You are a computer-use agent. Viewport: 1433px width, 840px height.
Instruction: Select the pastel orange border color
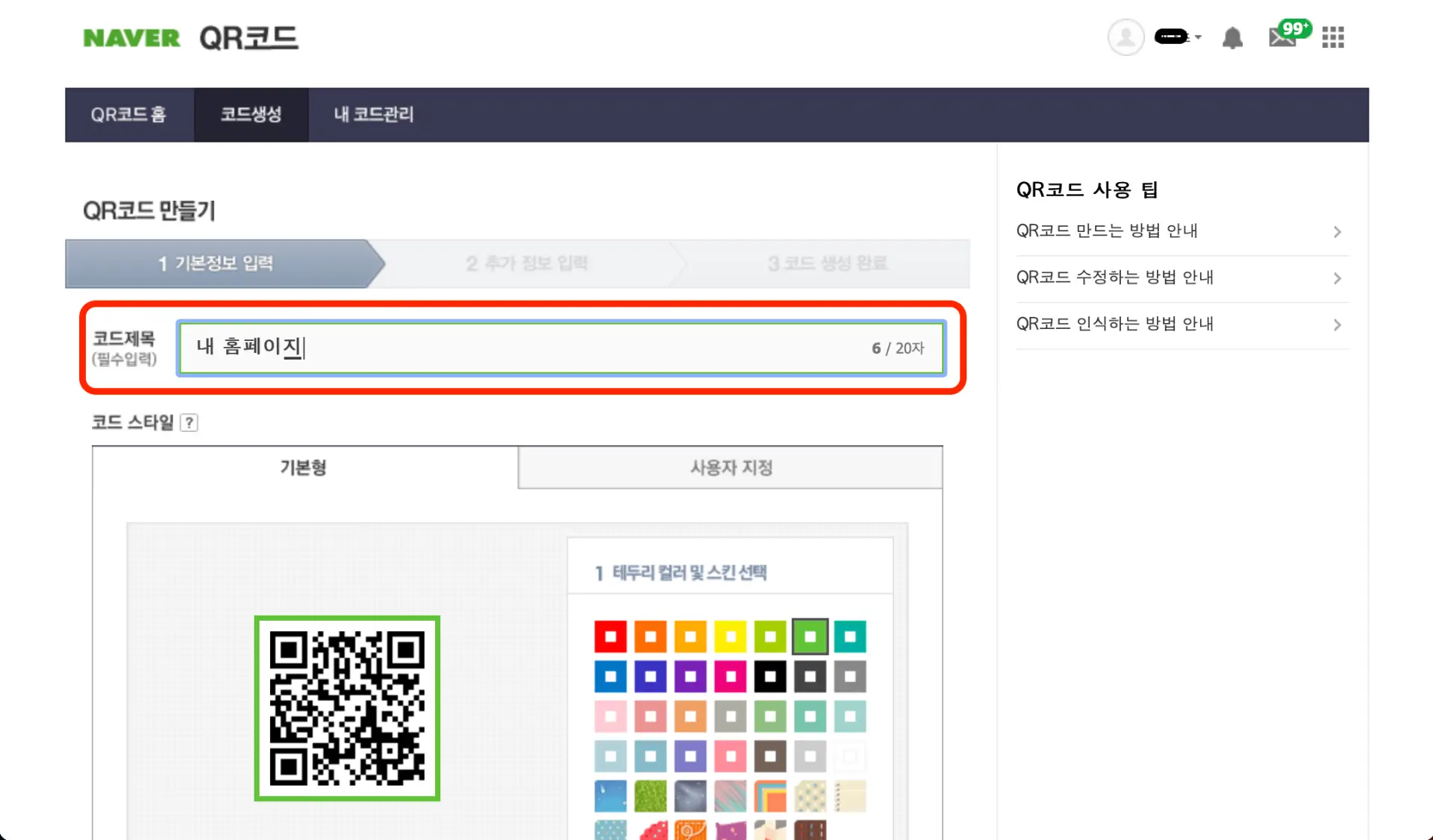[690, 717]
